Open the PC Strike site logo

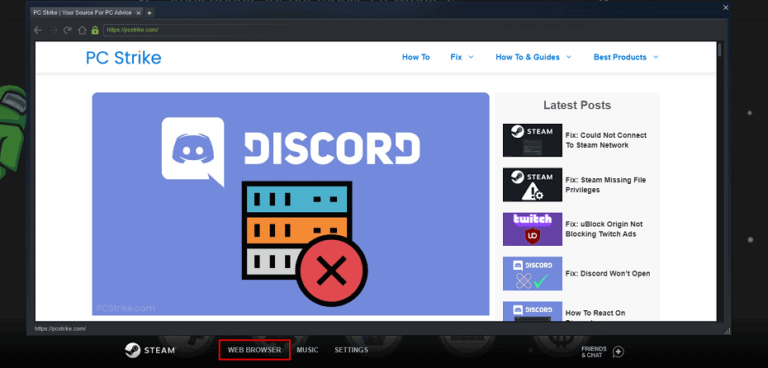tap(123, 58)
